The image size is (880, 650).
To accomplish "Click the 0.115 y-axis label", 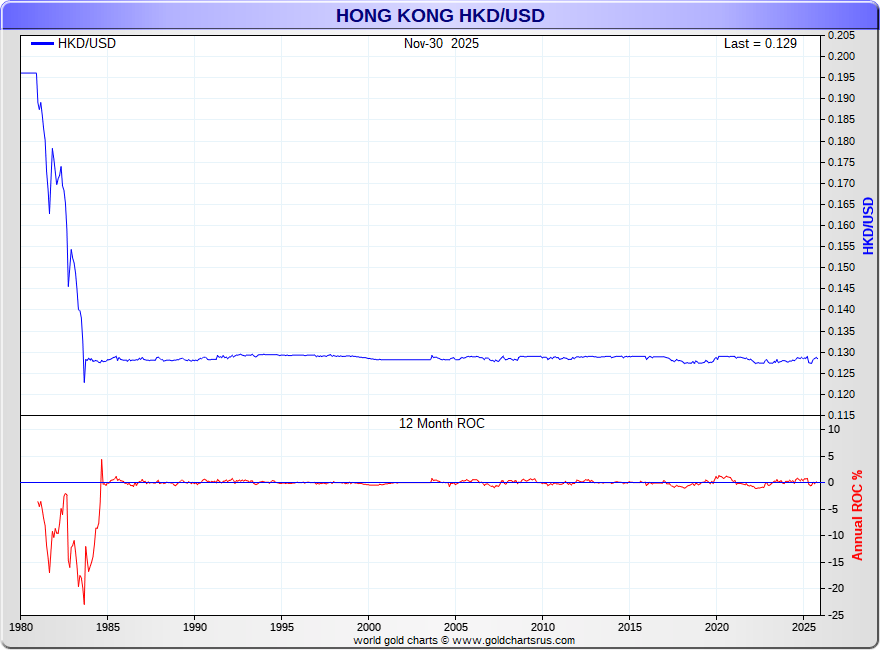I will [841, 415].
